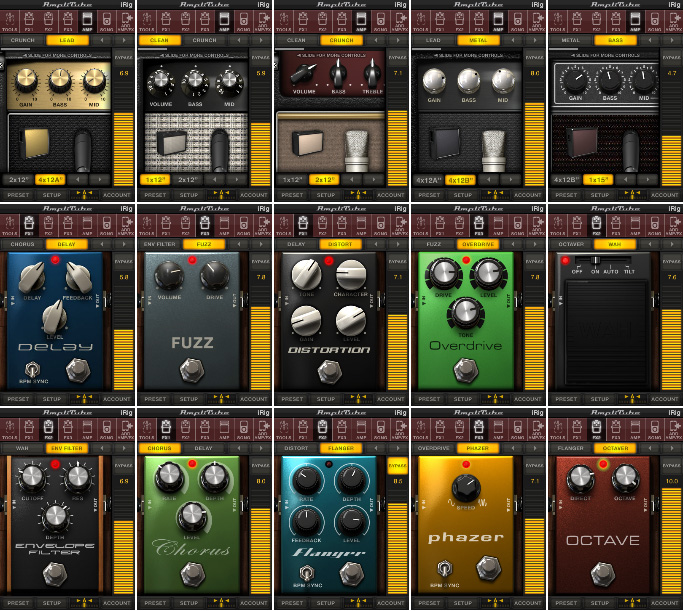Open tuner icon on the Lead amp screen

[x=84, y=194]
